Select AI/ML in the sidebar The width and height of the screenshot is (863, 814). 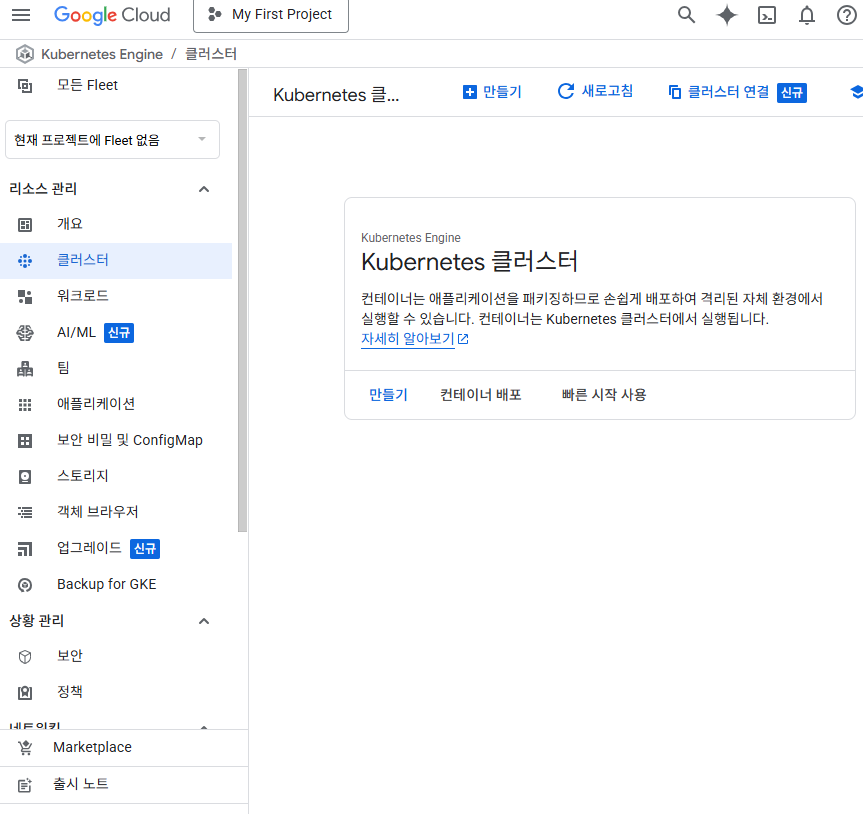pyautogui.click(x=116, y=332)
